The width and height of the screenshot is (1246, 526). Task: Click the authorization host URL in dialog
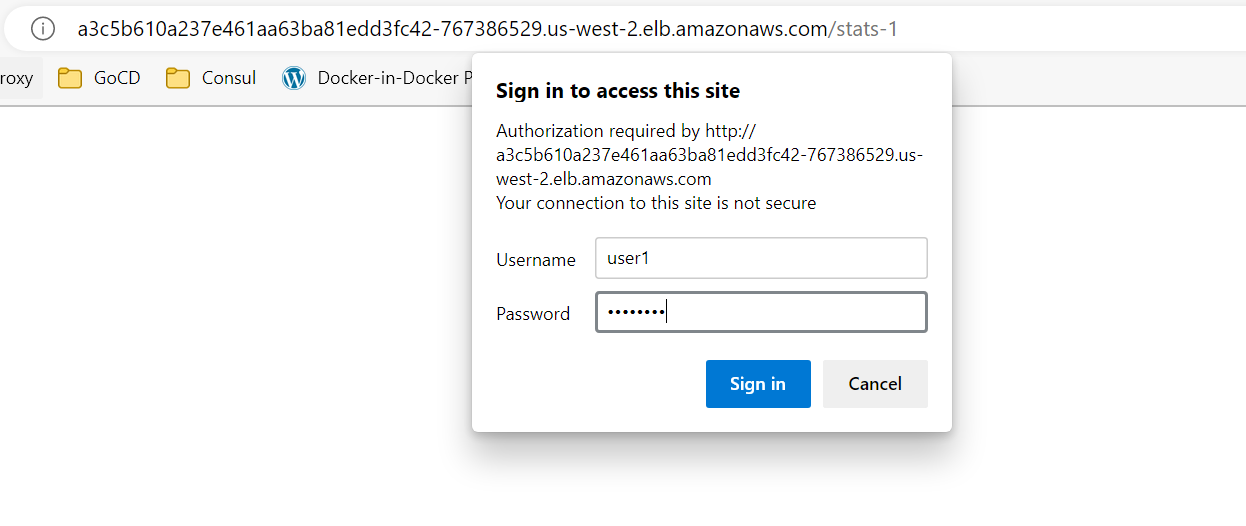tap(709, 155)
